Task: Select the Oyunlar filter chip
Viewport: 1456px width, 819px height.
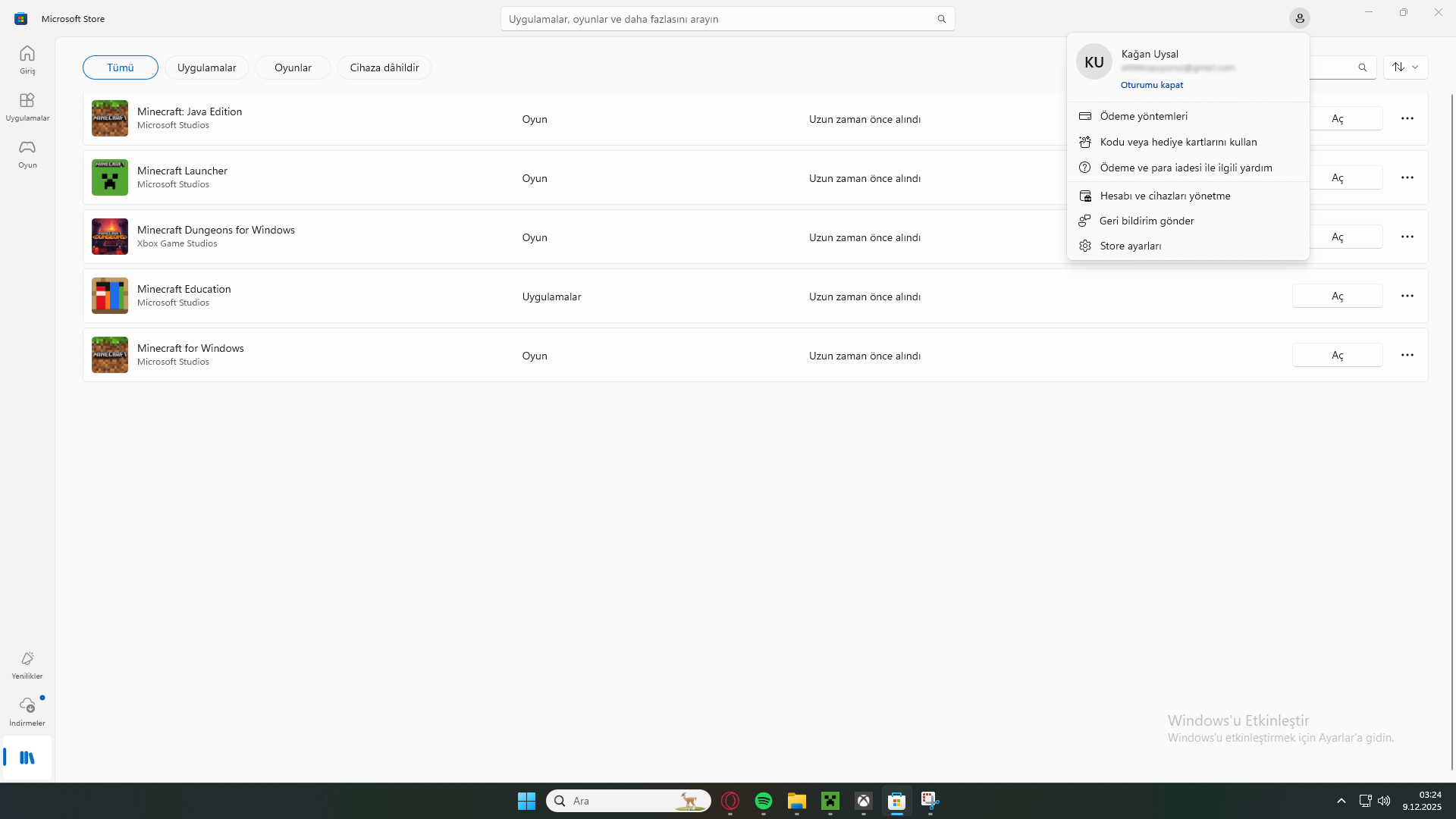Action: [293, 67]
